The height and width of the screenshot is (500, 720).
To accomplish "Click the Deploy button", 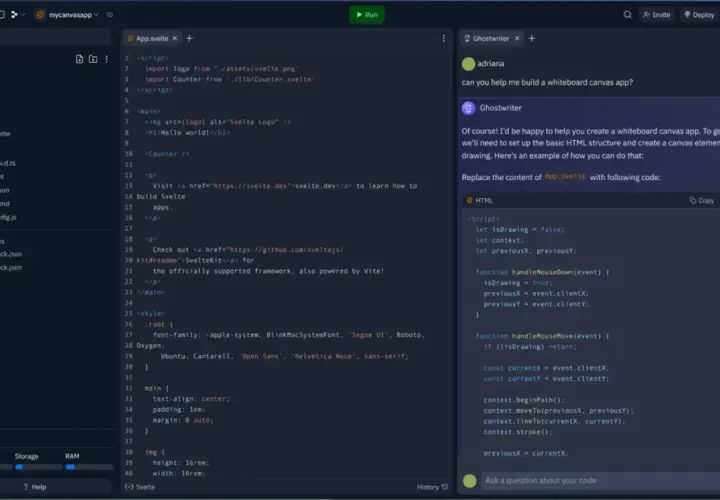I will (699, 15).
